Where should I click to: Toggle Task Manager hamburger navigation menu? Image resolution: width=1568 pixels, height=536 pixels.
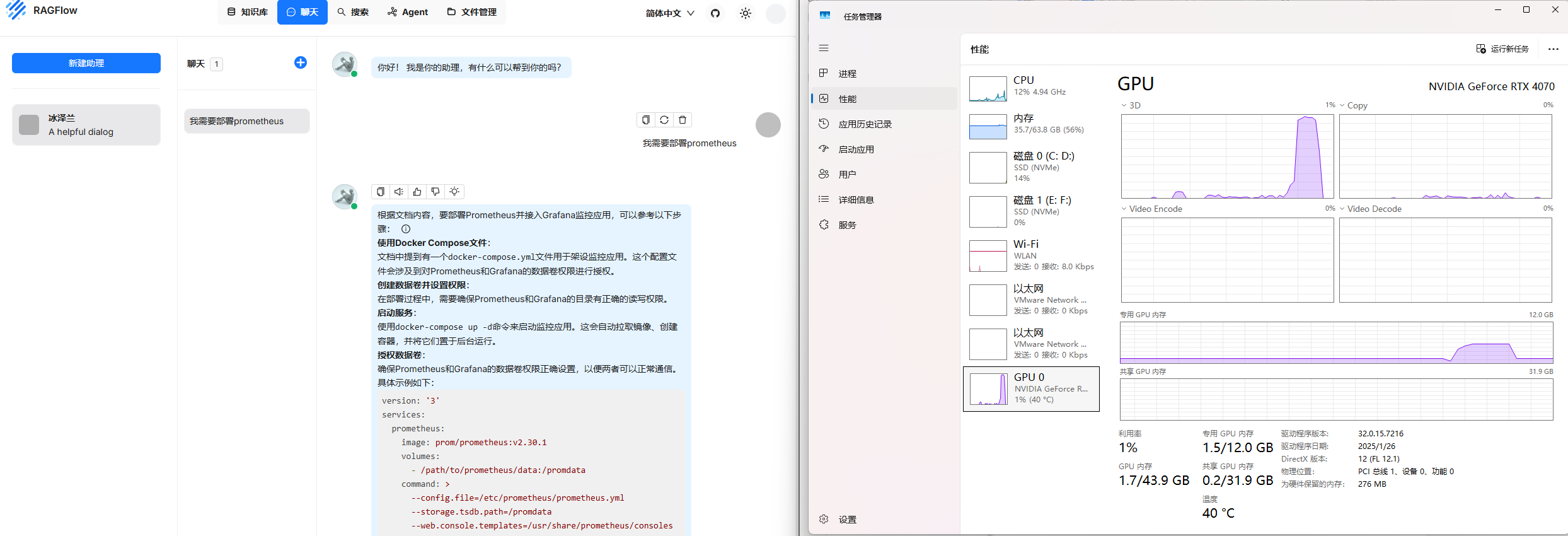tap(824, 49)
